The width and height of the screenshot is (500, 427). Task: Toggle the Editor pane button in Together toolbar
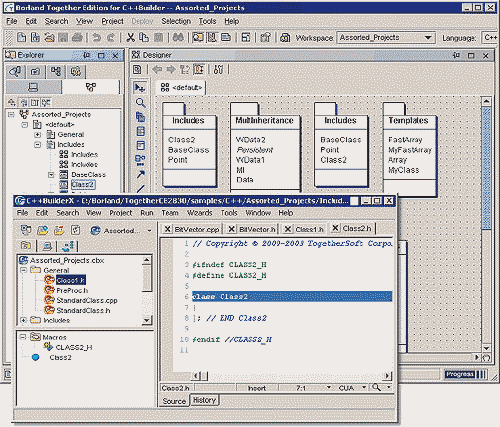[226, 37]
